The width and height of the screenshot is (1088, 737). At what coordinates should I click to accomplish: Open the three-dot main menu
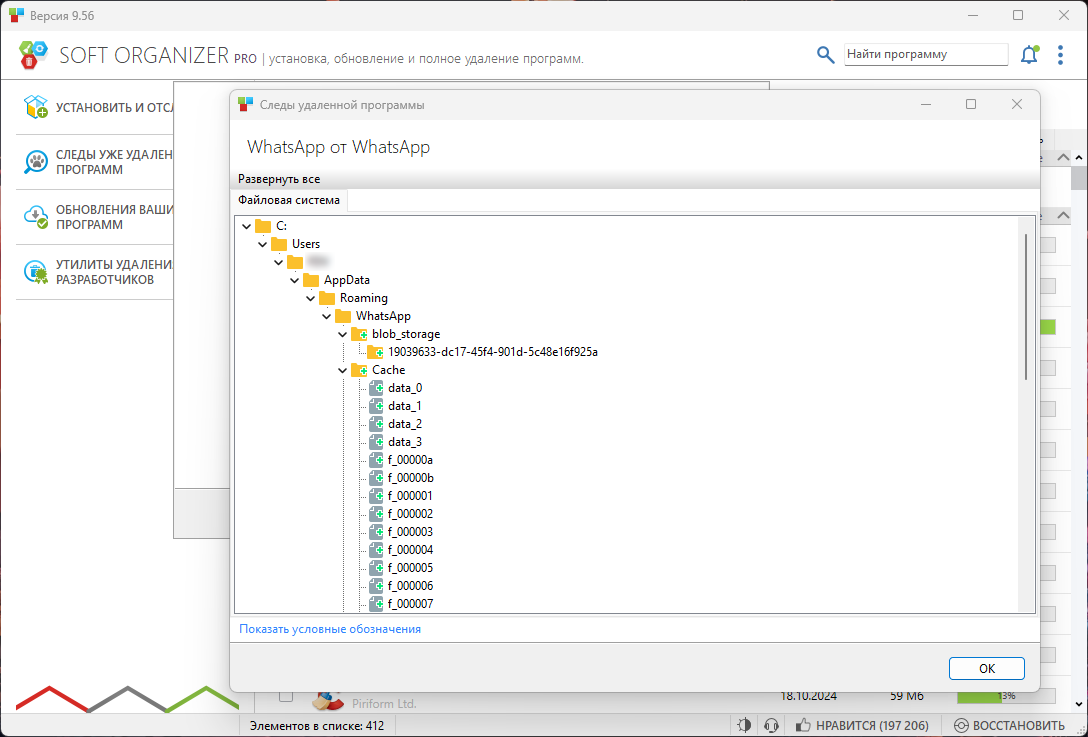pos(1060,55)
